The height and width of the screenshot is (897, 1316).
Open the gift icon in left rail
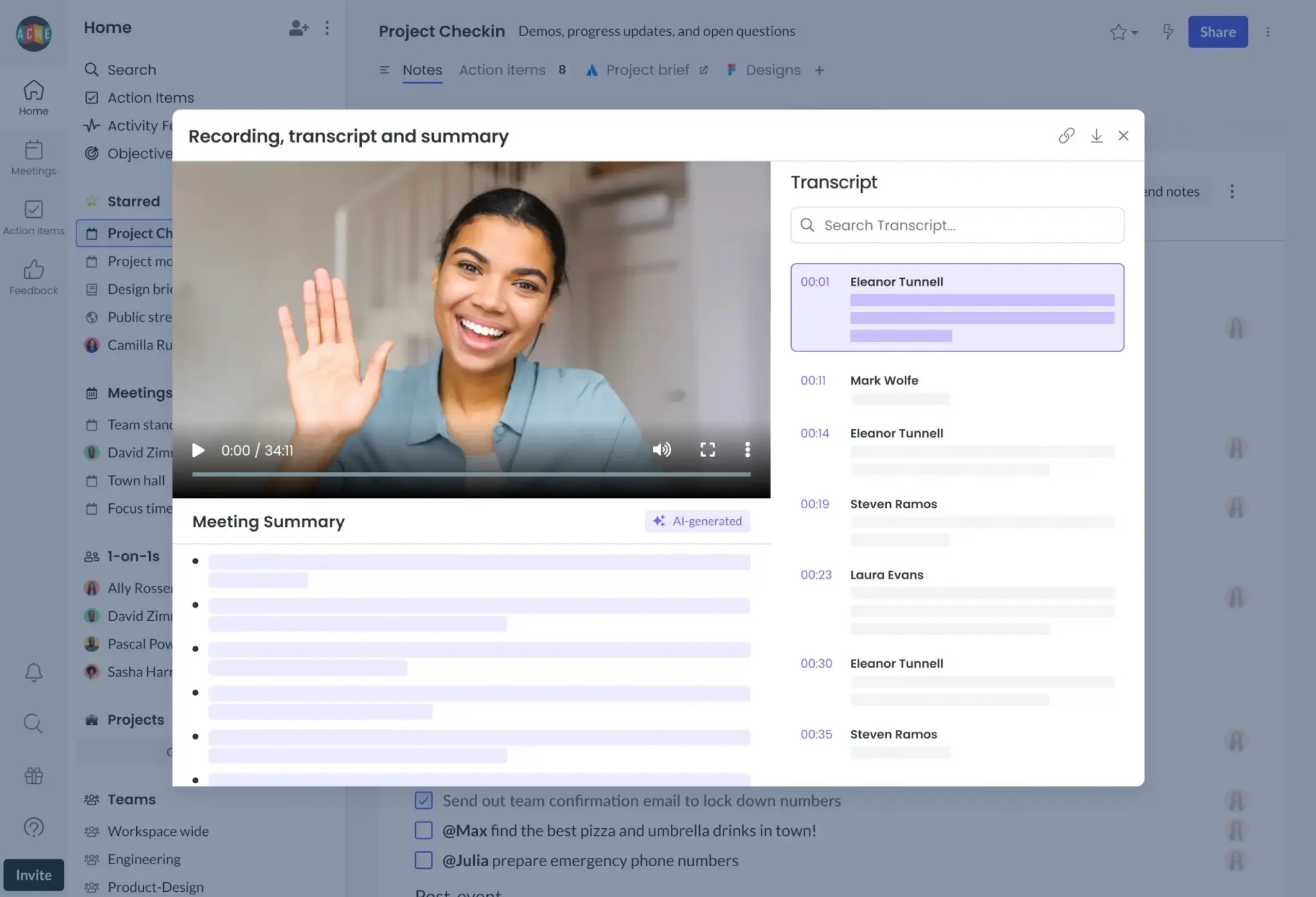(33, 776)
